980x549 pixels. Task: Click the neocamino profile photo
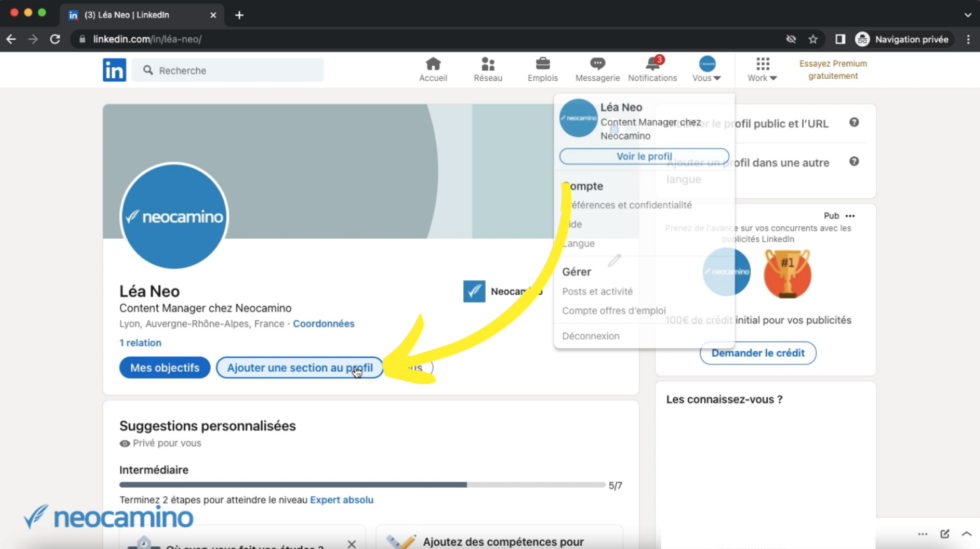(174, 216)
